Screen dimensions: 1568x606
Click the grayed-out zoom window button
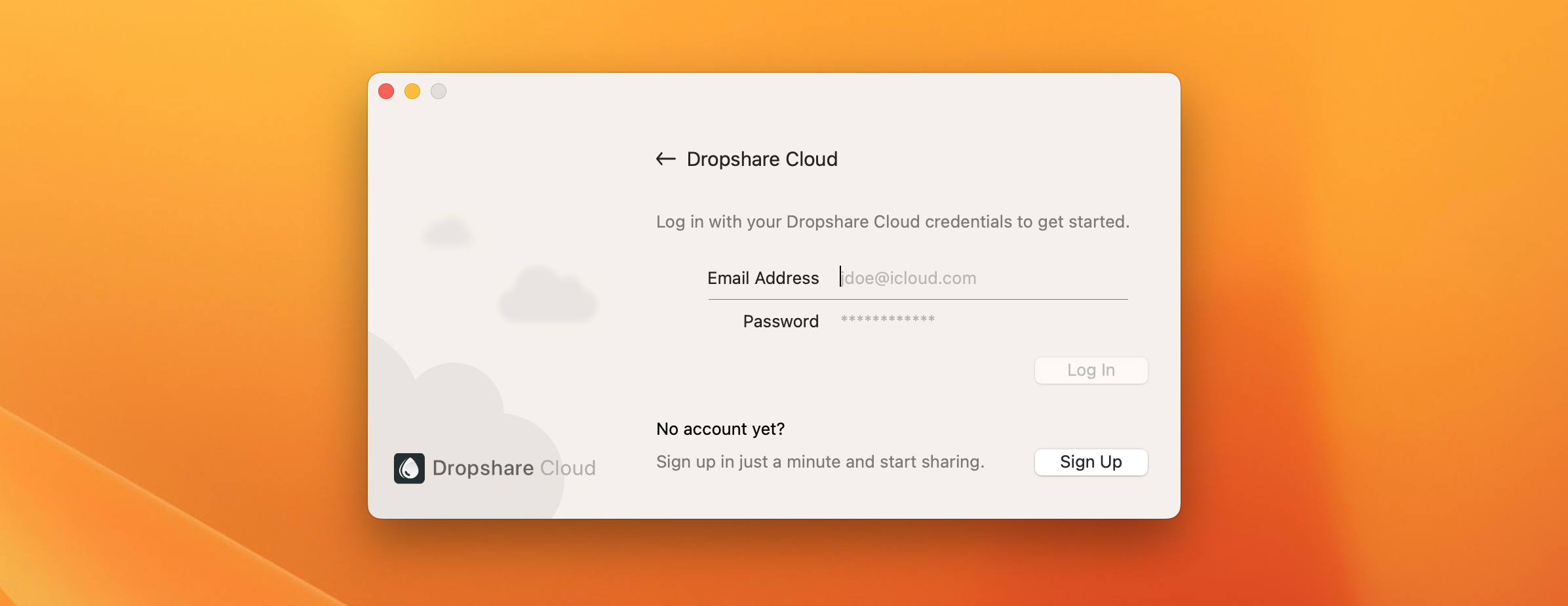(439, 91)
